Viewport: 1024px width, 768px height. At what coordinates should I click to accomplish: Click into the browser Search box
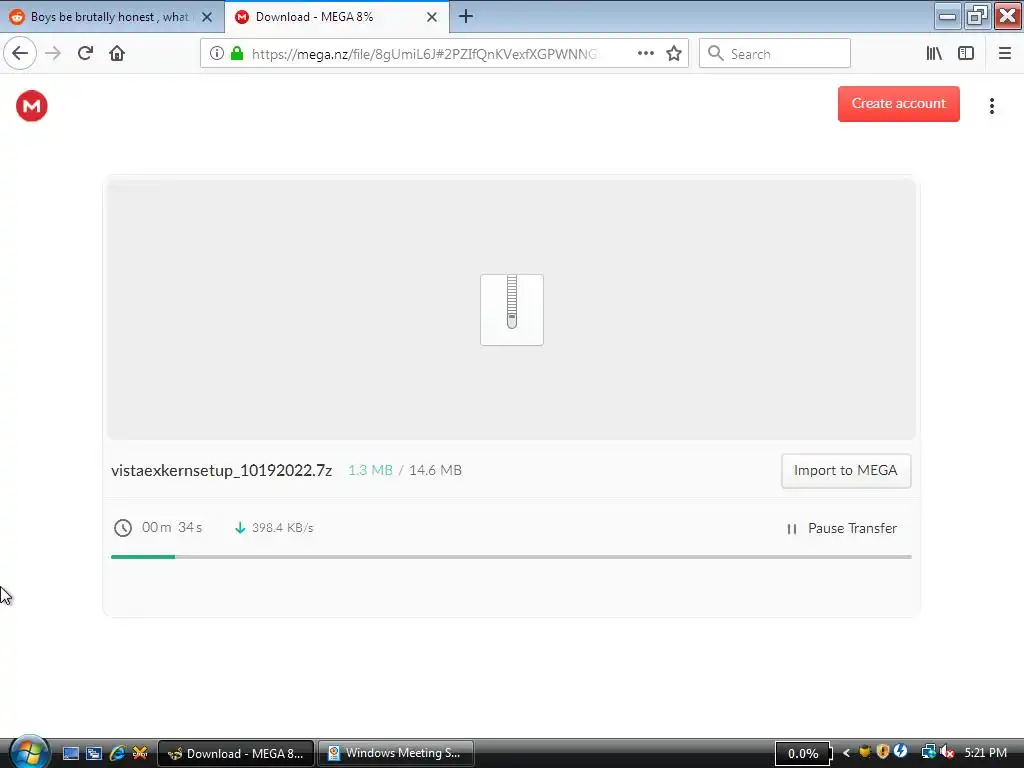775,54
